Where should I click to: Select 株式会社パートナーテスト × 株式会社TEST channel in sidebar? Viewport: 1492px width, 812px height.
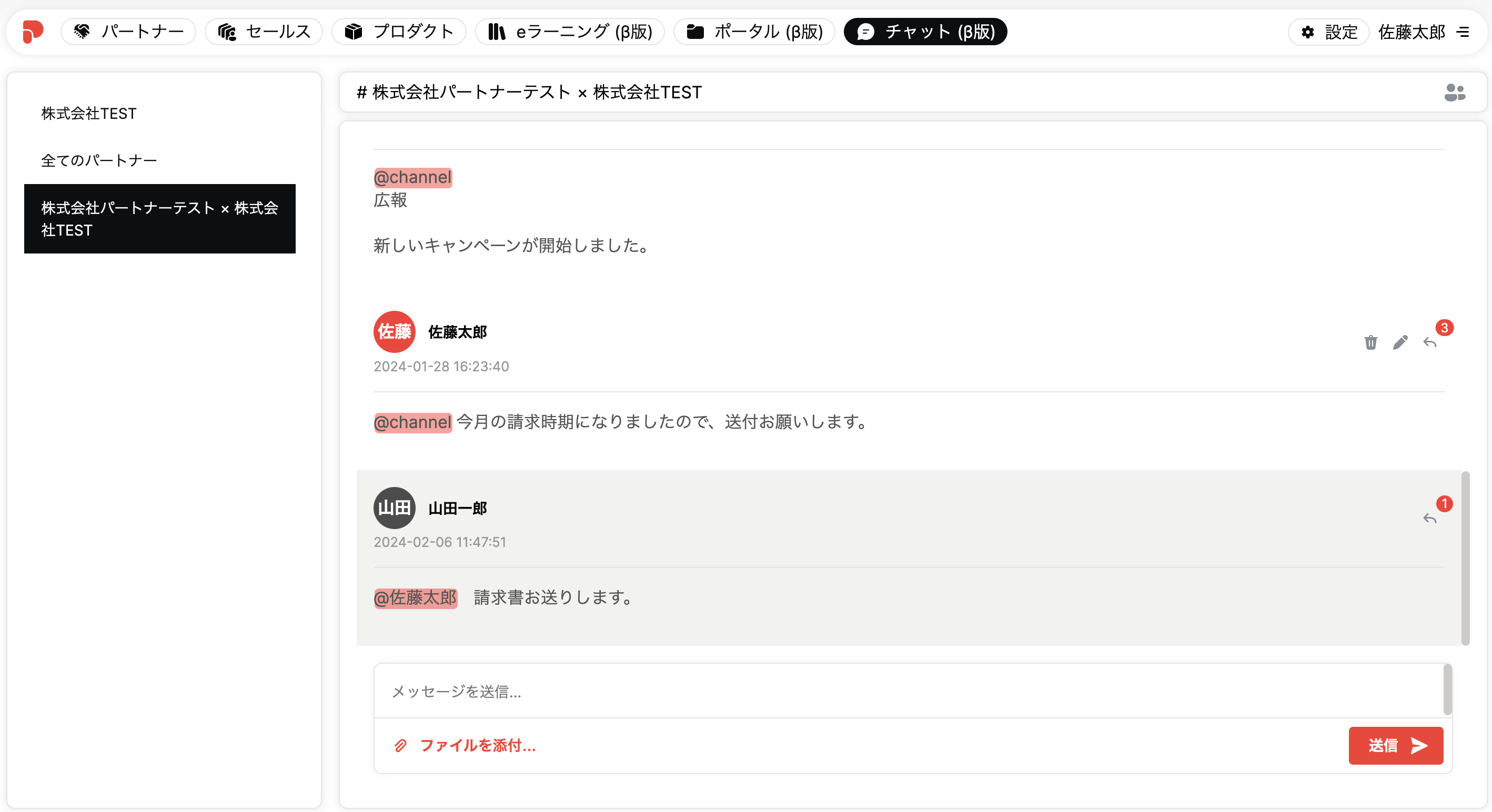(x=160, y=219)
